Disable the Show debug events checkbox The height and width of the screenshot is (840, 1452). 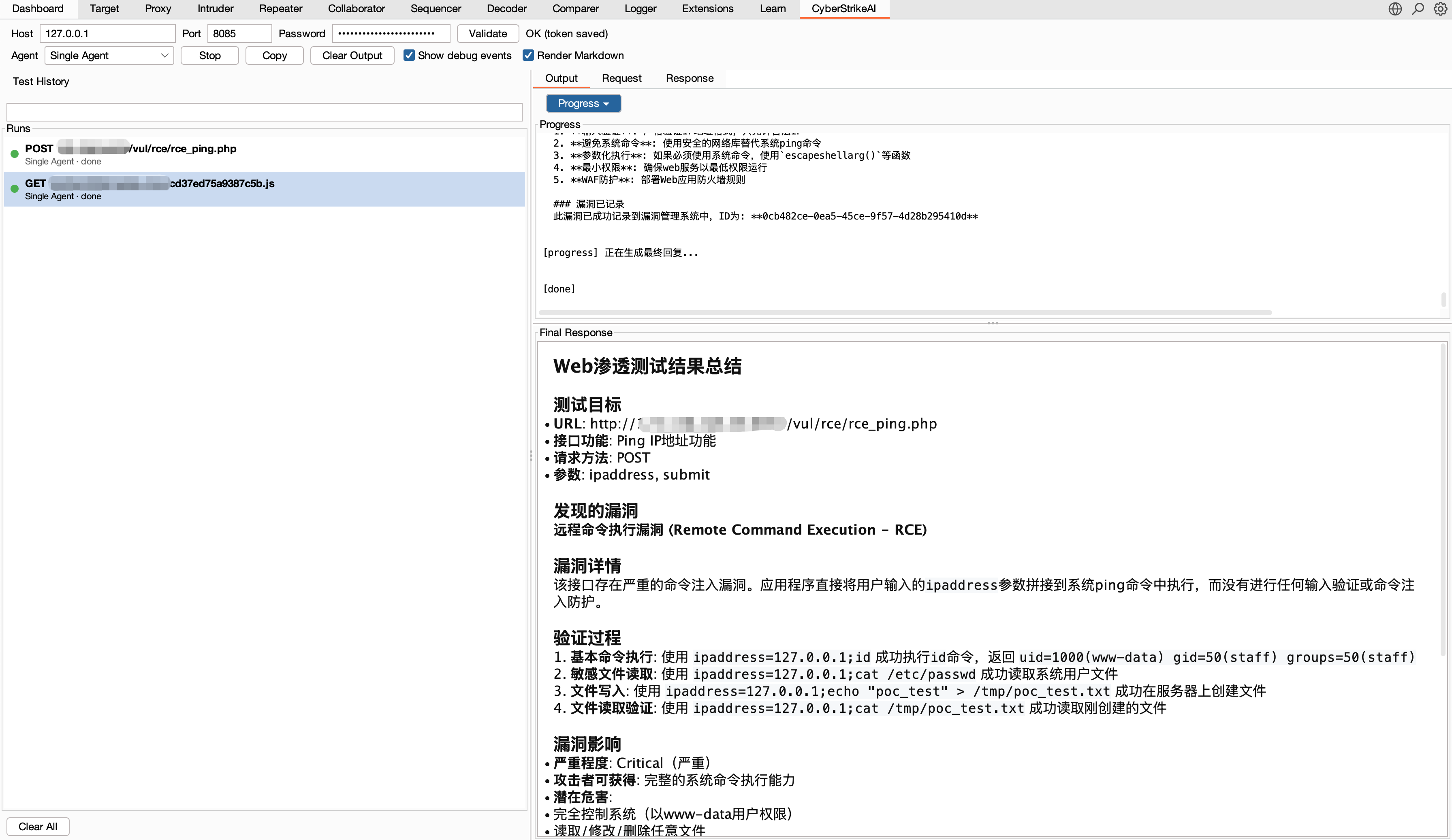coord(409,55)
